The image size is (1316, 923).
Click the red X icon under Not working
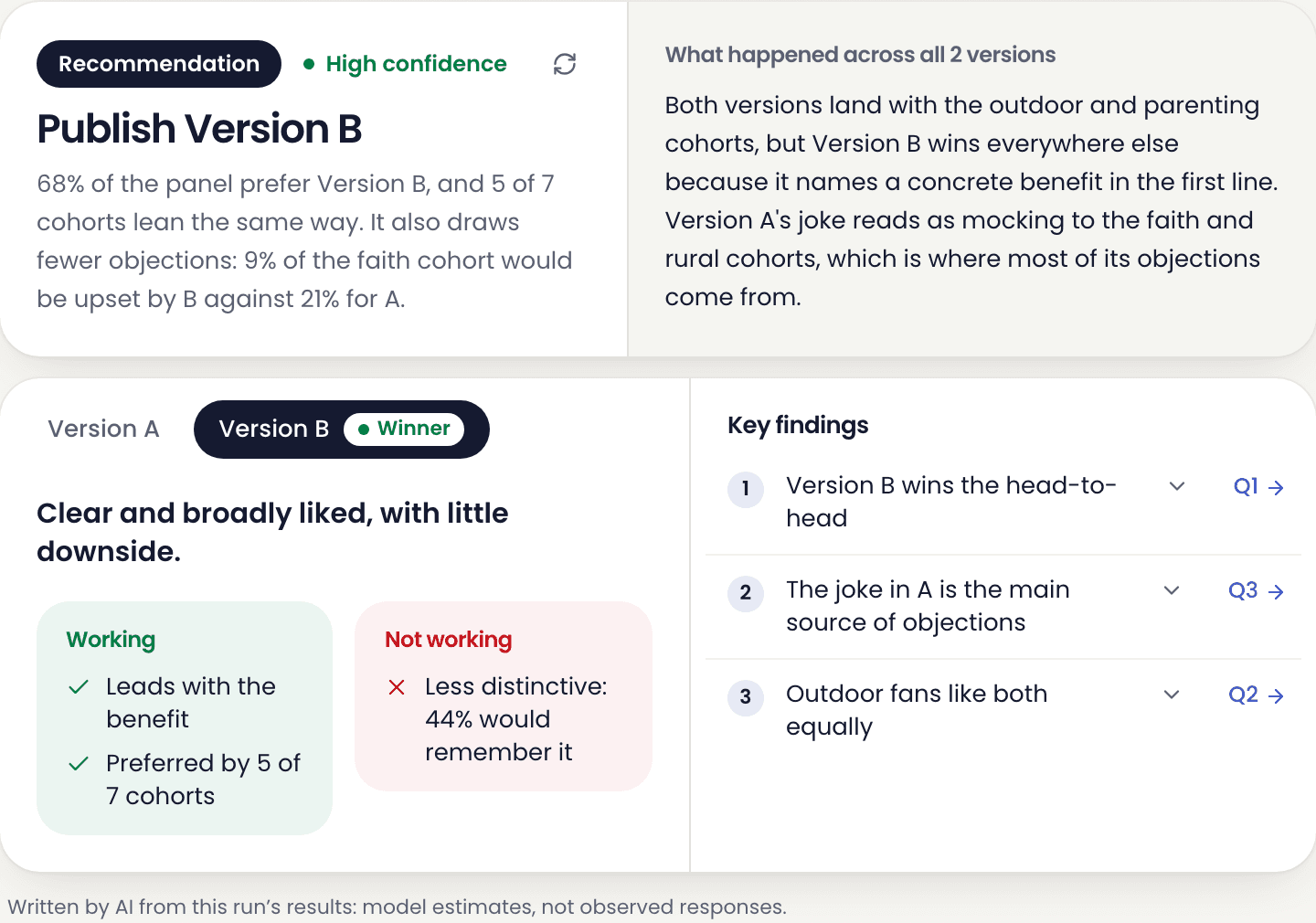click(397, 687)
